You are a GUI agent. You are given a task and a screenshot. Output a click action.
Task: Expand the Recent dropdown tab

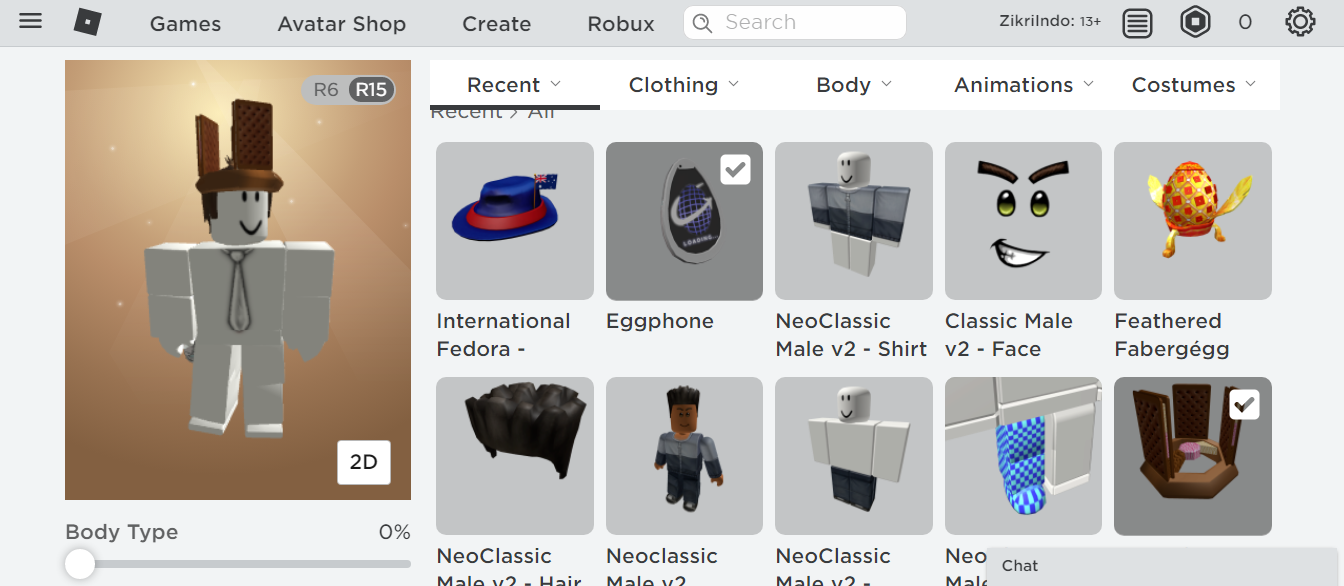point(514,85)
